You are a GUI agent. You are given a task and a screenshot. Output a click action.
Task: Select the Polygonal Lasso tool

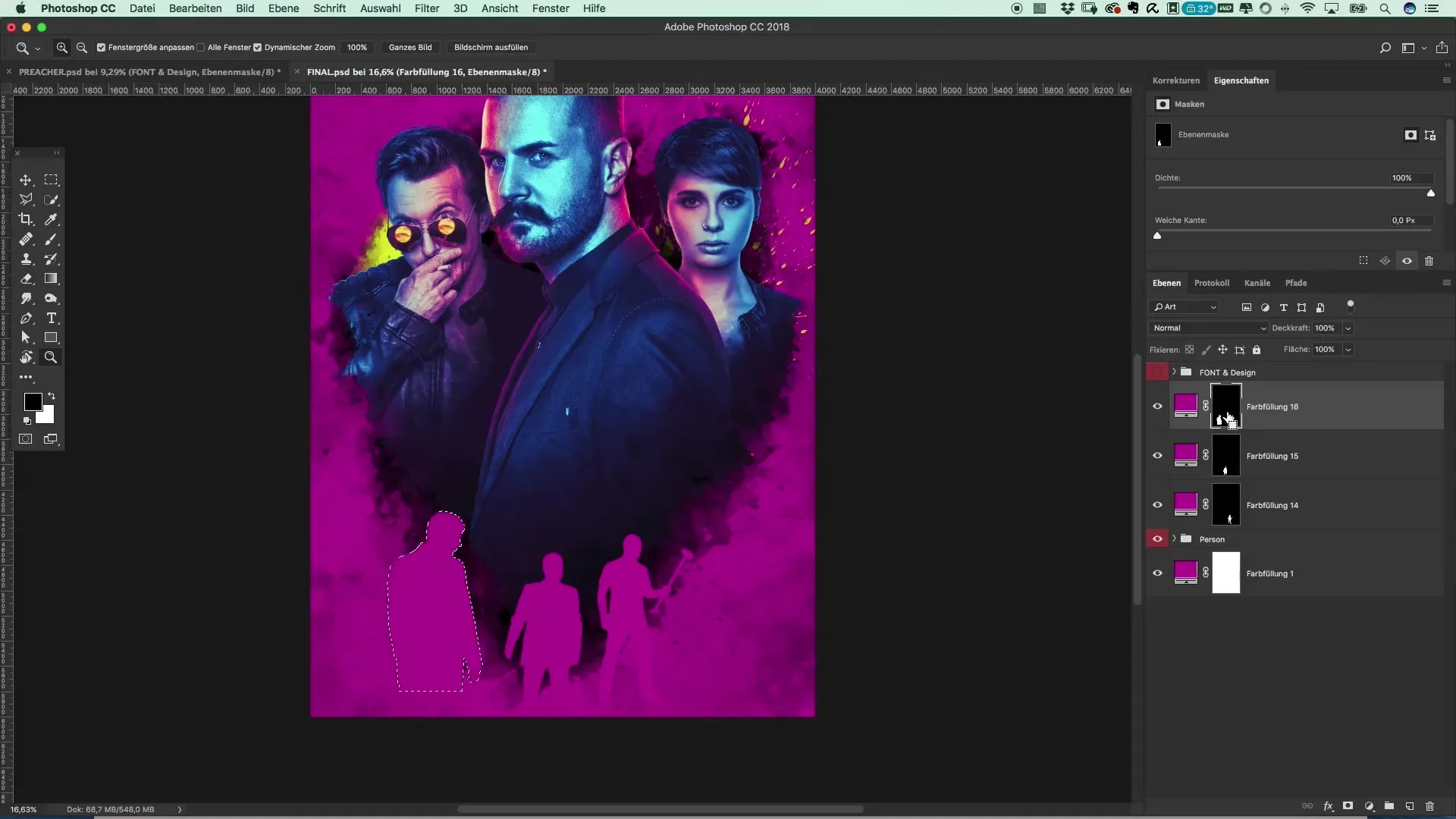(x=26, y=199)
